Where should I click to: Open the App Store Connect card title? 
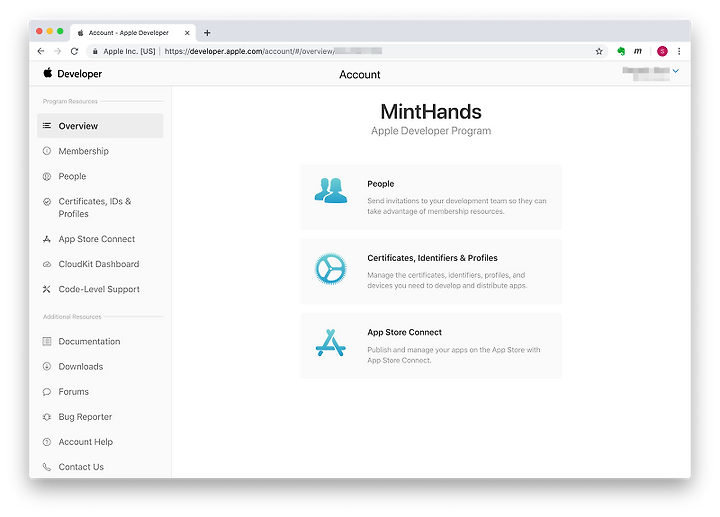click(x=404, y=332)
